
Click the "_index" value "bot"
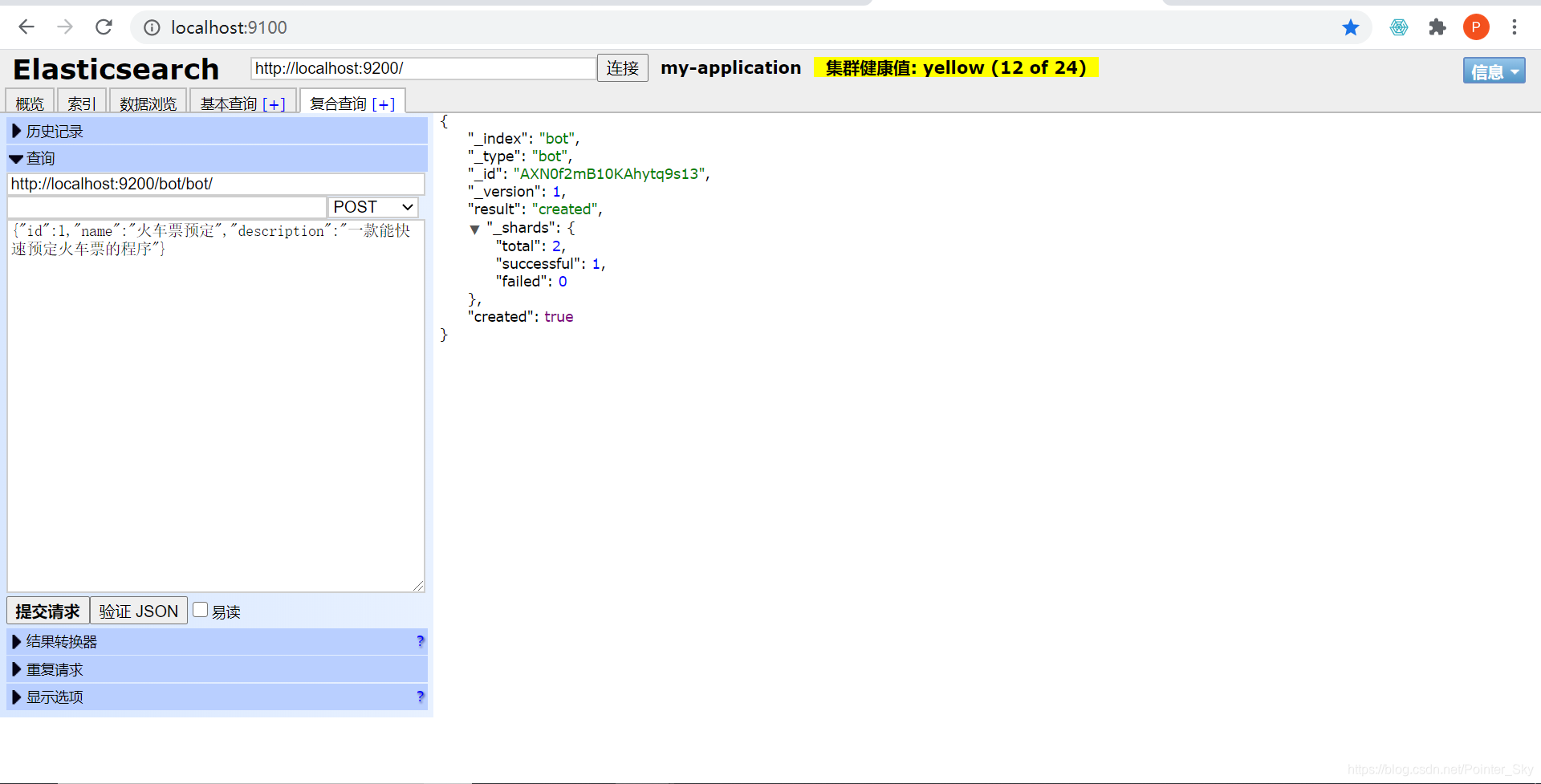pyautogui.click(x=557, y=139)
